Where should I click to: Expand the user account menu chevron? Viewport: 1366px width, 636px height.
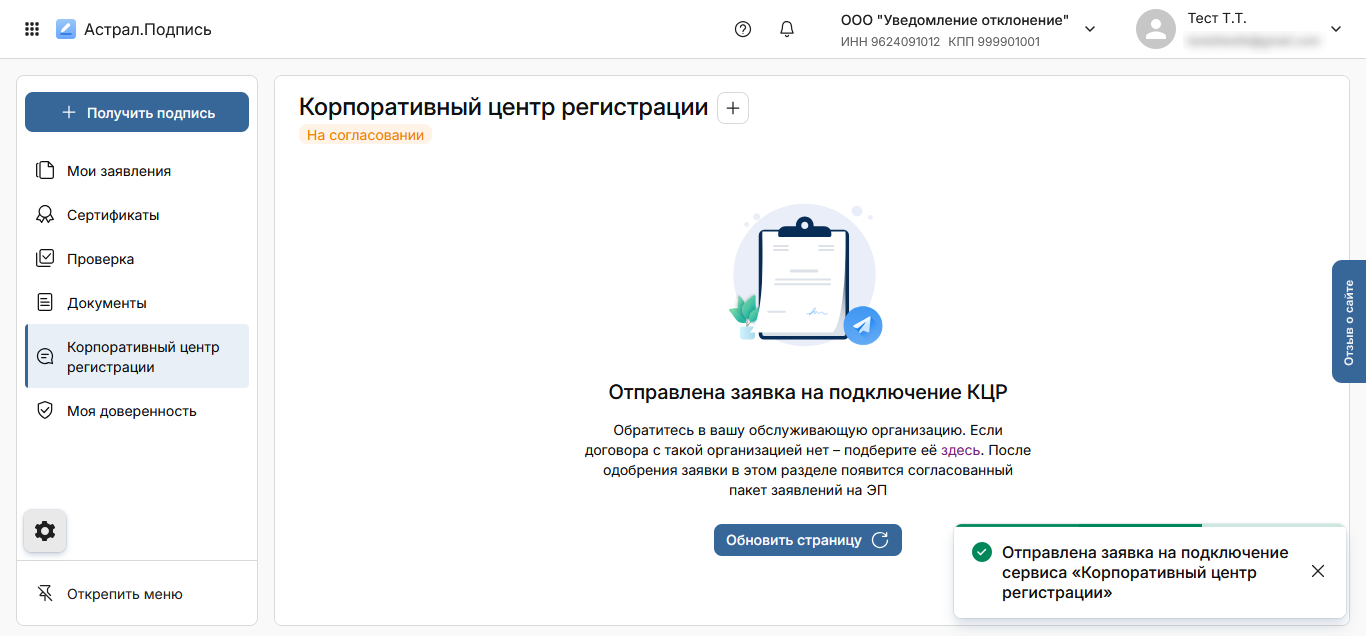click(x=1336, y=29)
